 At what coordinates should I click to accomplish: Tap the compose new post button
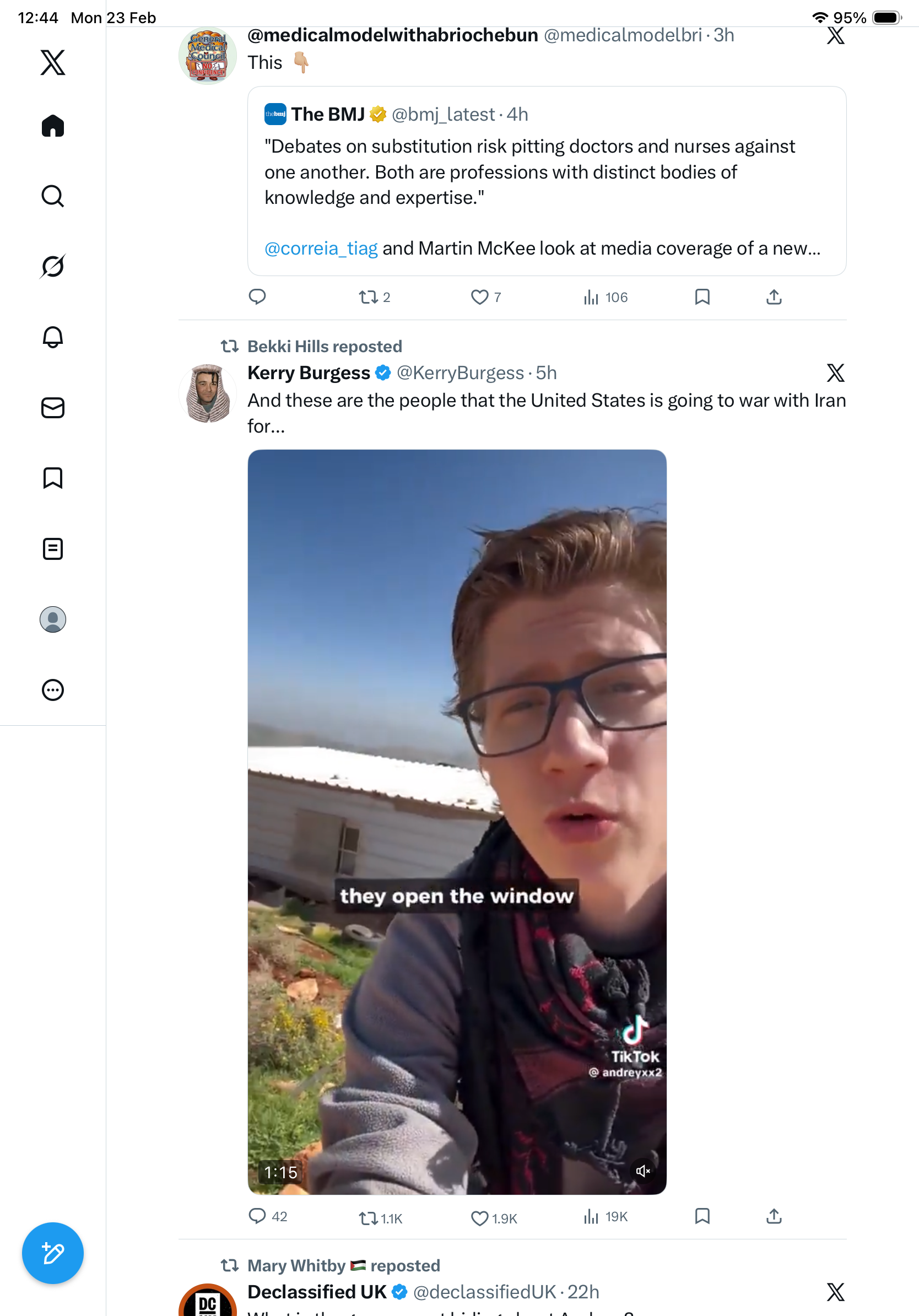pos(53,1253)
